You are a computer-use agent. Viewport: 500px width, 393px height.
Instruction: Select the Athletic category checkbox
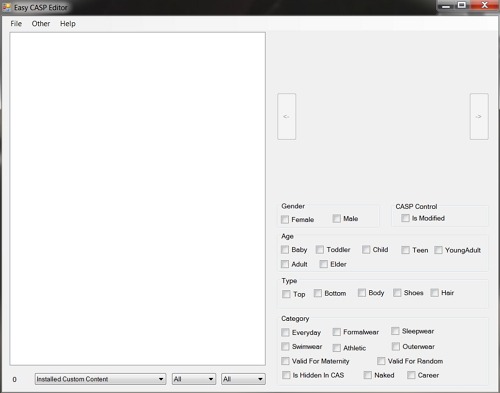click(x=337, y=348)
